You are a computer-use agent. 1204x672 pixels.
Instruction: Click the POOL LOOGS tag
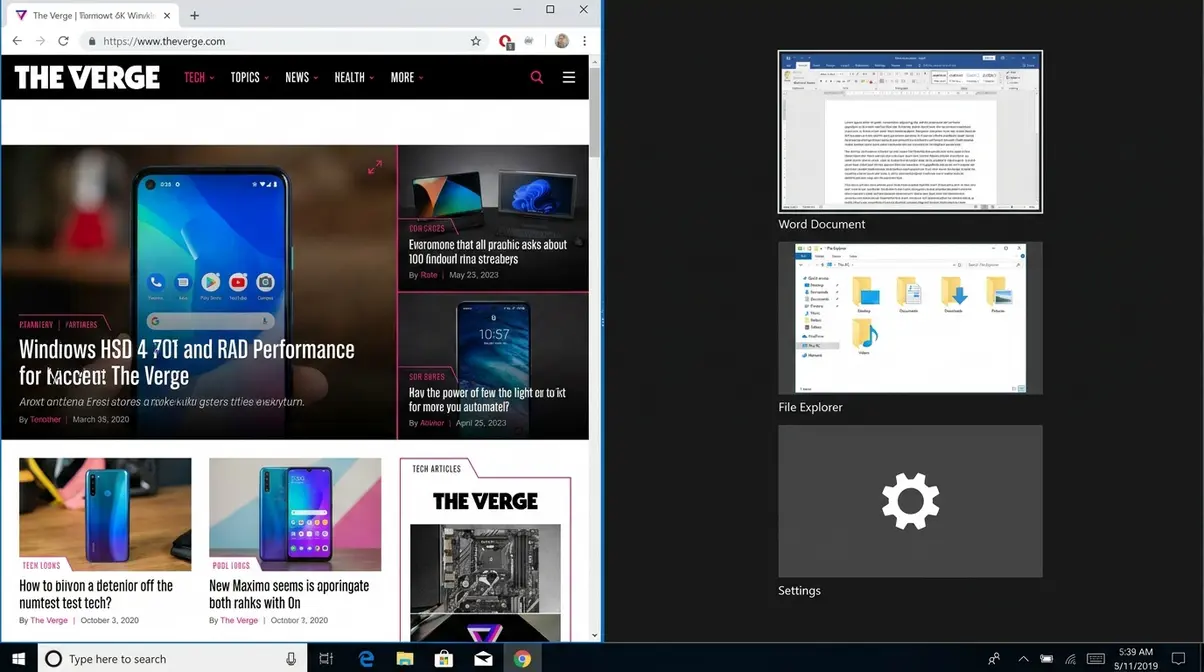tap(231, 565)
